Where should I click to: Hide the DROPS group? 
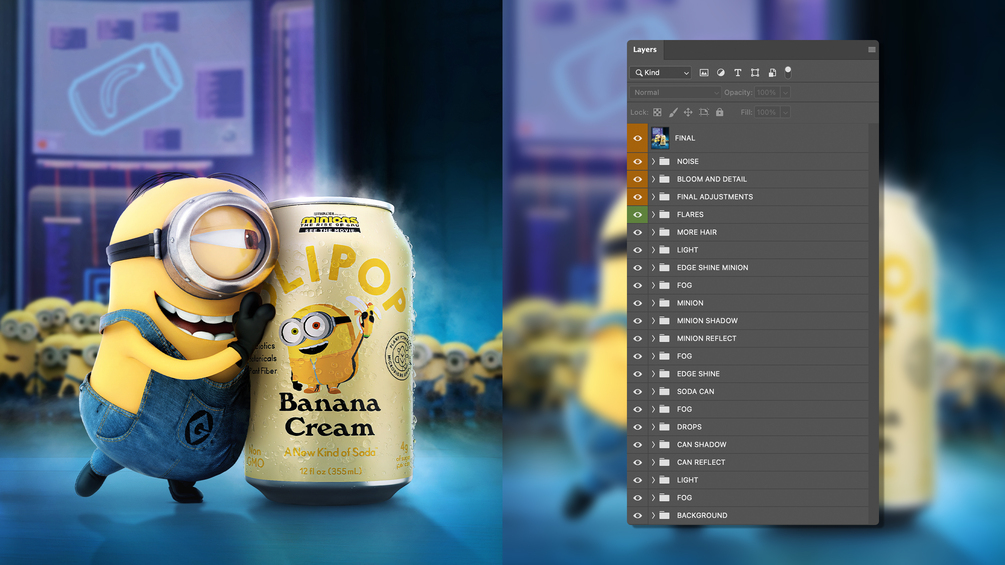coord(638,427)
